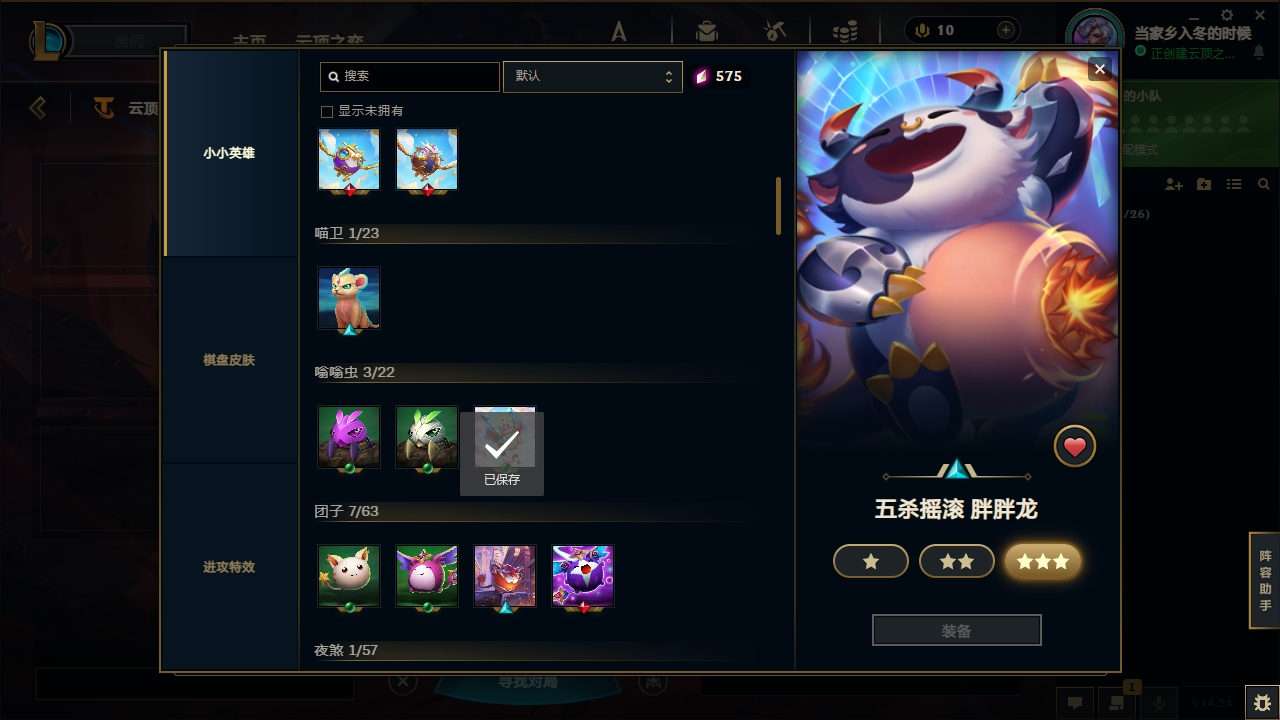
Task: Open the chat bubble icon in bottom bar
Action: (1075, 703)
